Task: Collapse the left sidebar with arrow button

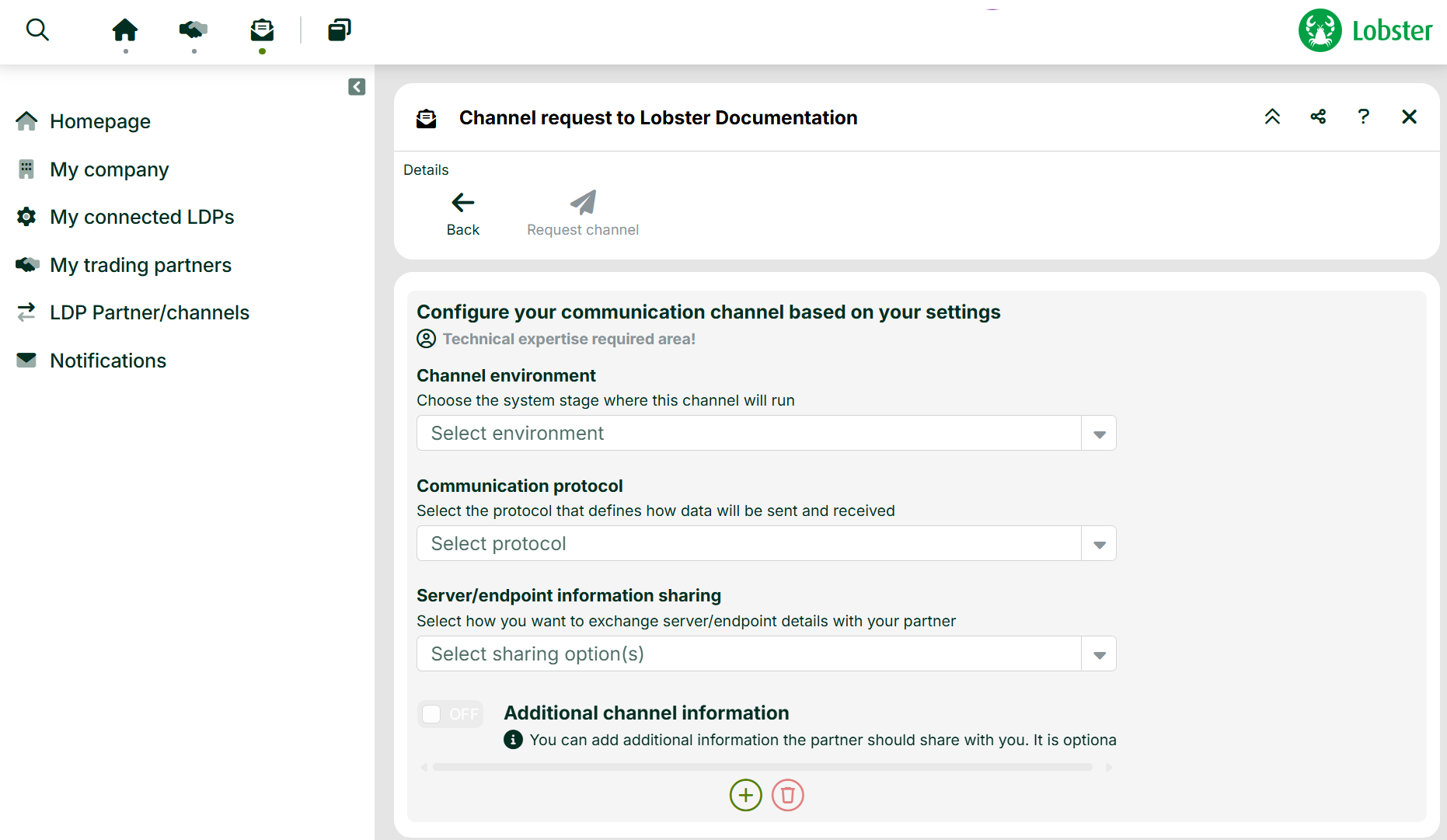Action: 357,86
